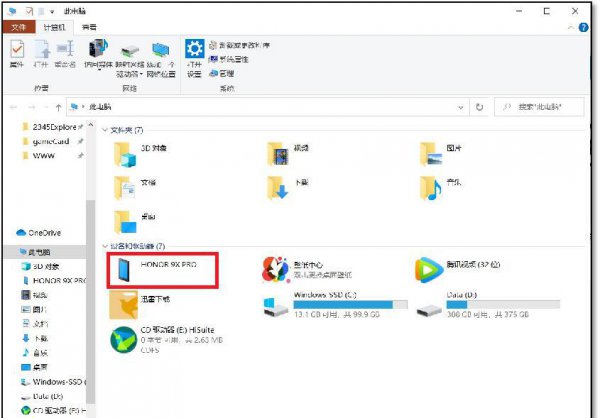
Task: Switch to the File tab
Action: pos(19,26)
